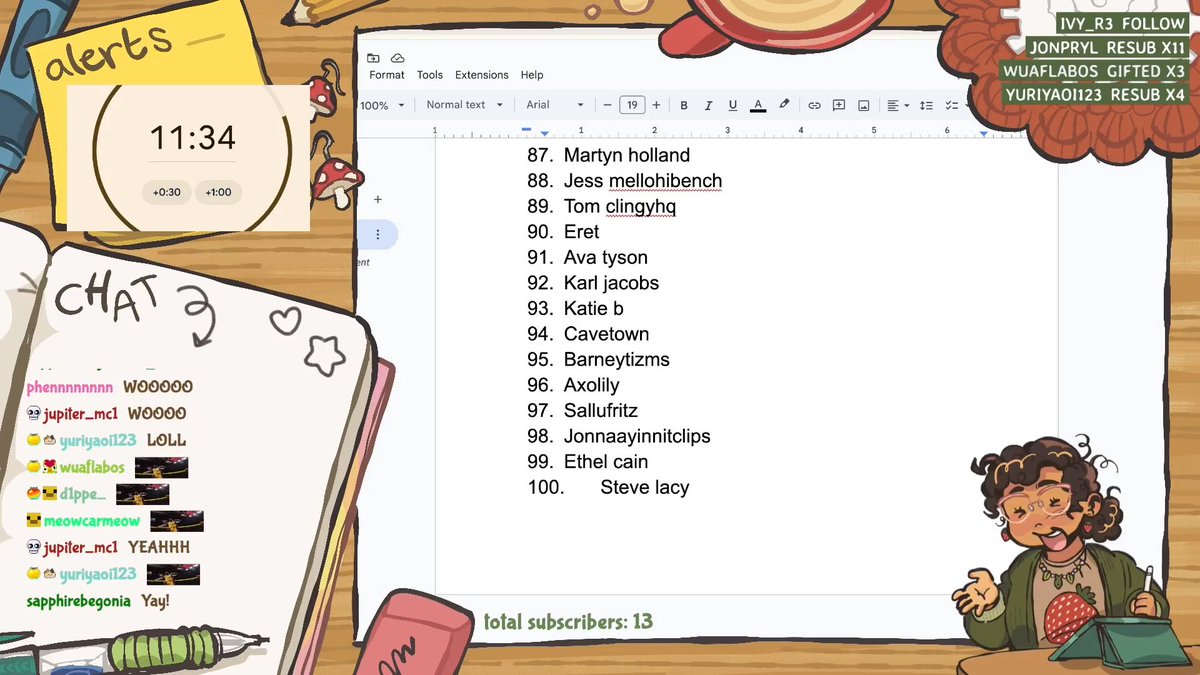Click chat username phennnnnnnn

[70, 387]
